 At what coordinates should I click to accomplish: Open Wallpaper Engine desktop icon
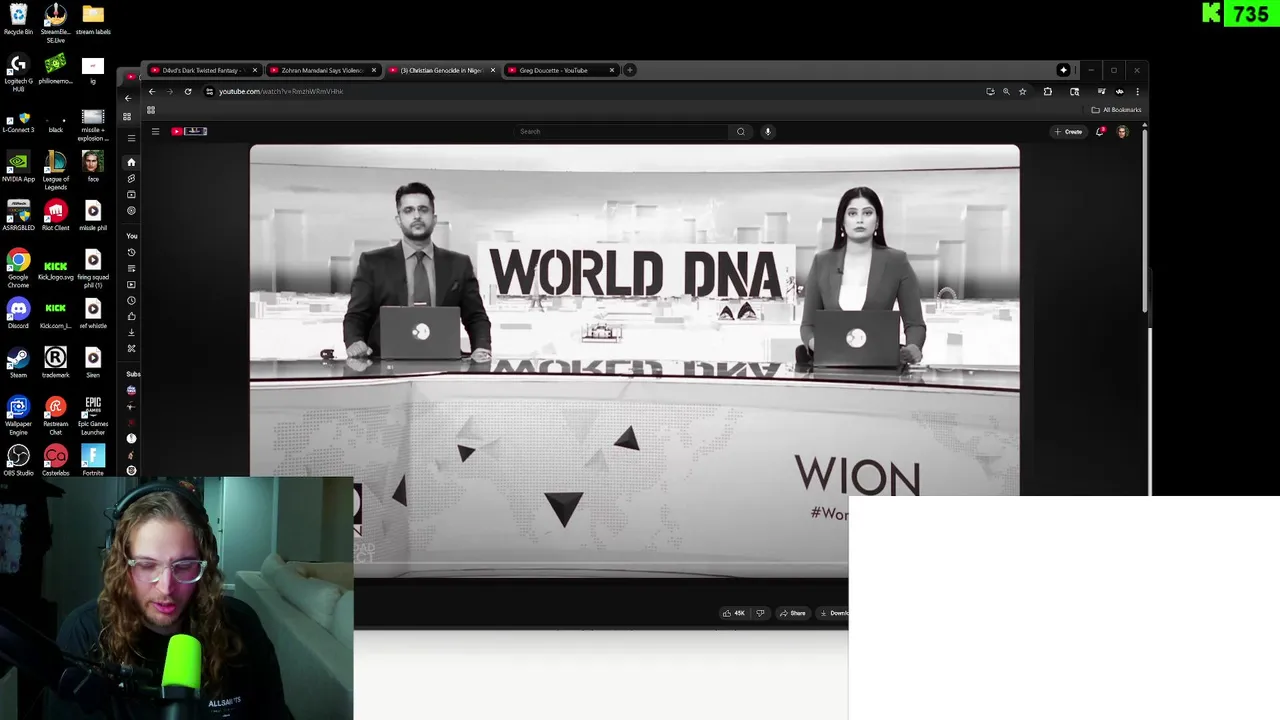pyautogui.click(x=18, y=416)
